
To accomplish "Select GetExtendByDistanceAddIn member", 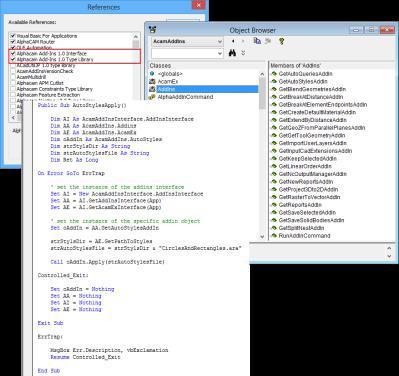I will [313, 120].
